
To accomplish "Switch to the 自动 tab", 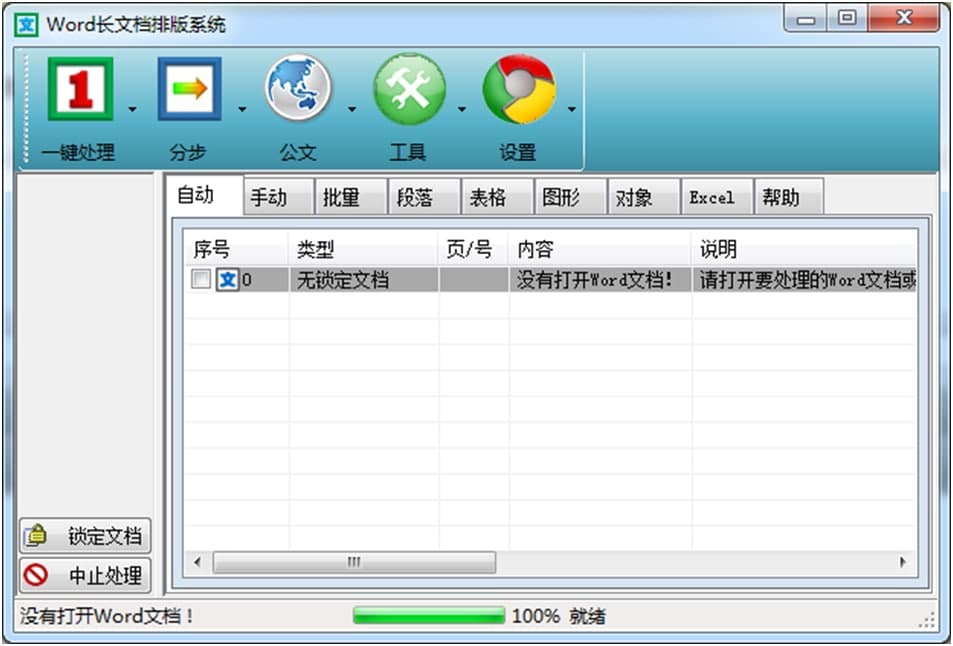I will (204, 195).
